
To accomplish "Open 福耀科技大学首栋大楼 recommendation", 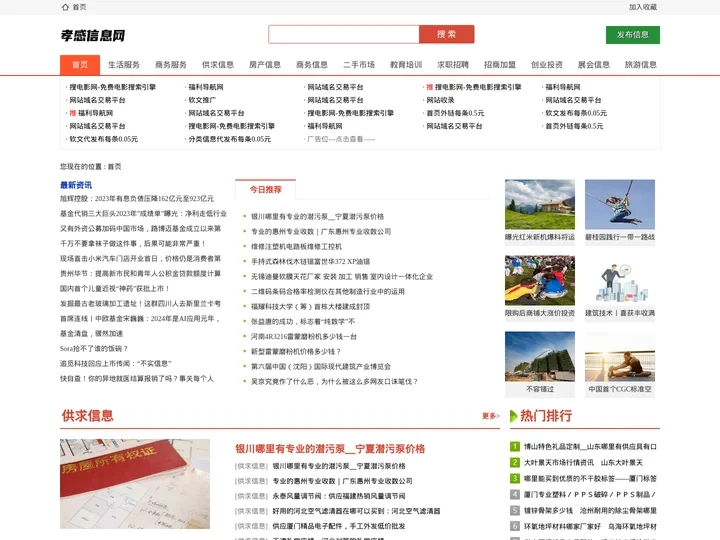I will click(x=310, y=307).
